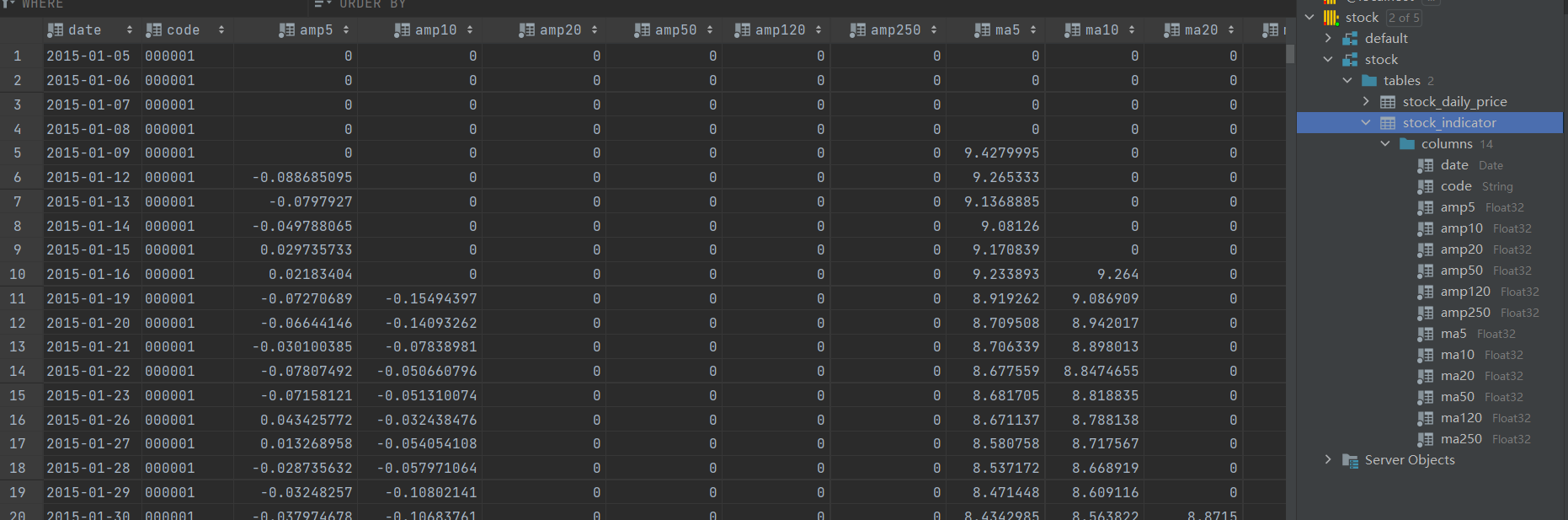The width and height of the screenshot is (1568, 520).
Task: Toggle sorting on the date column arrows
Action: coord(129,30)
